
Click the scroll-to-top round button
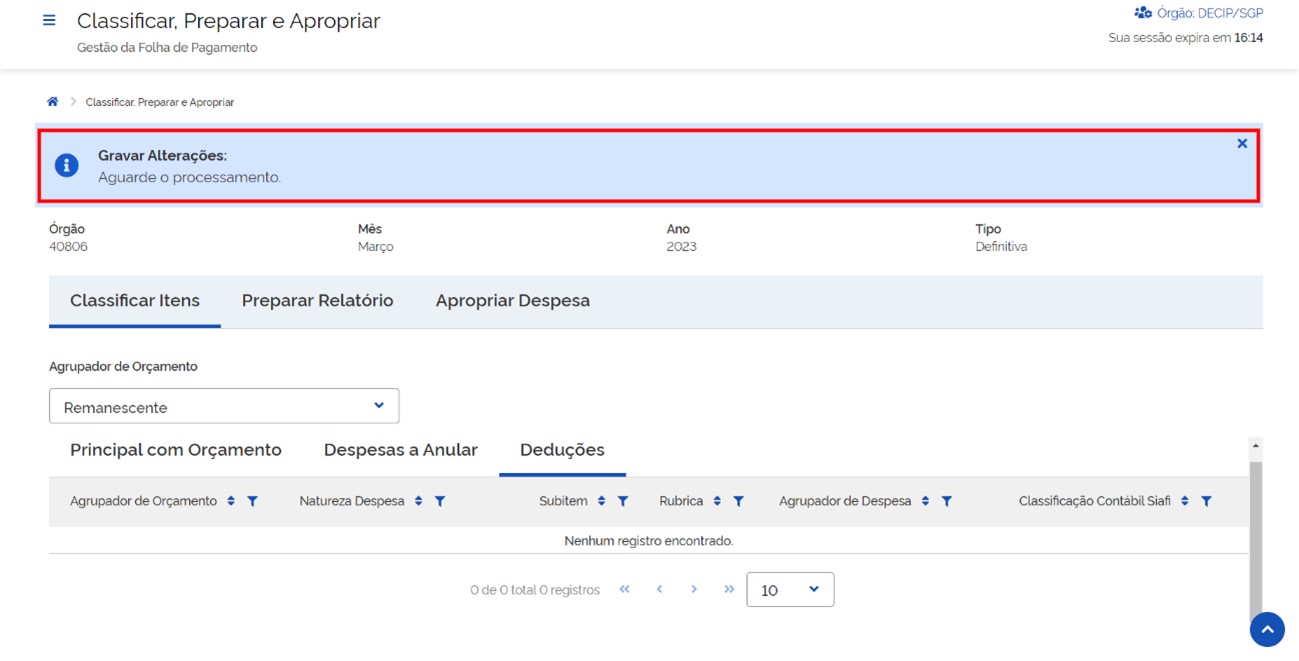click(1267, 630)
